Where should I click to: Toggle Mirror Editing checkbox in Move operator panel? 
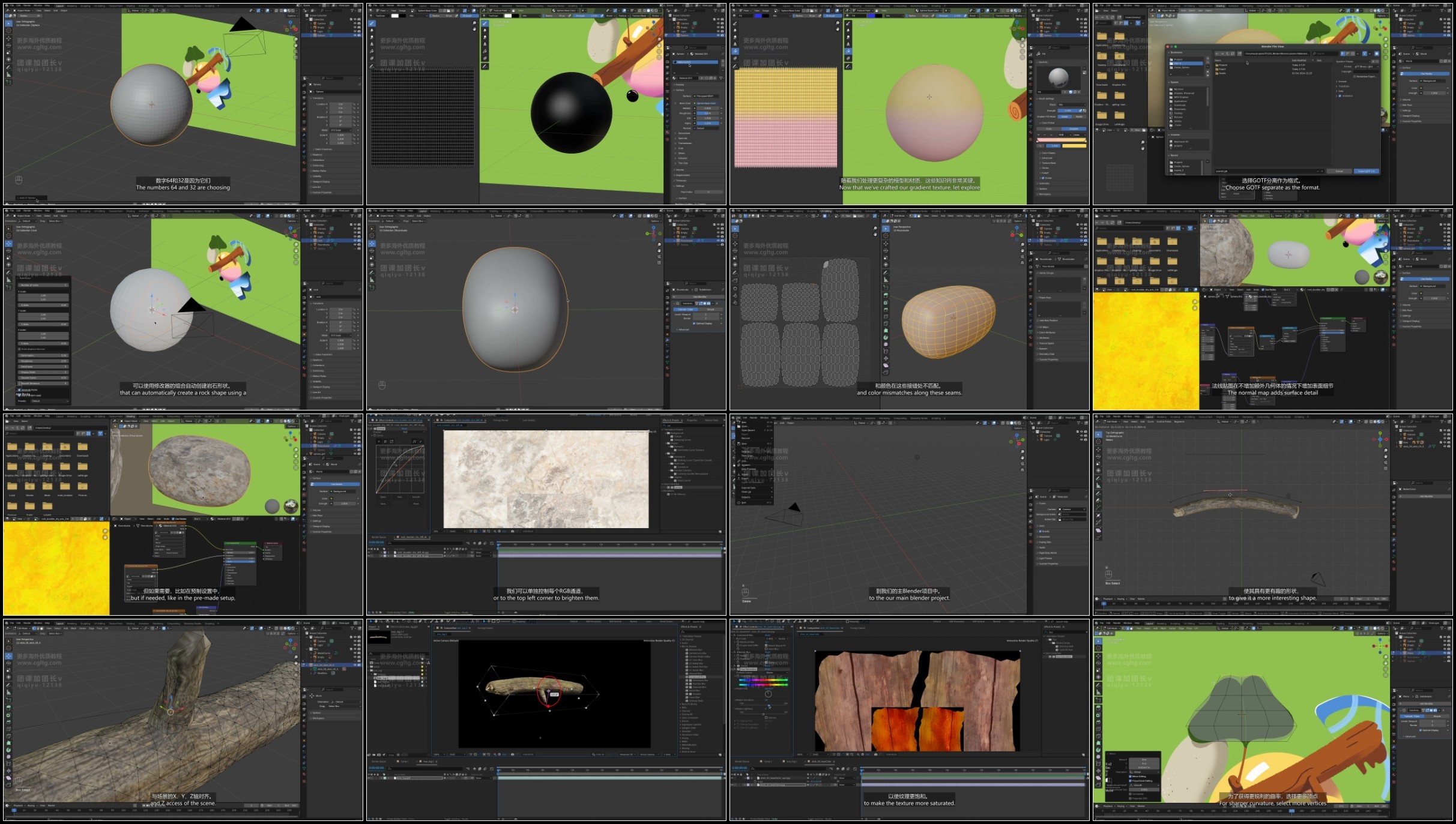tap(1130, 777)
